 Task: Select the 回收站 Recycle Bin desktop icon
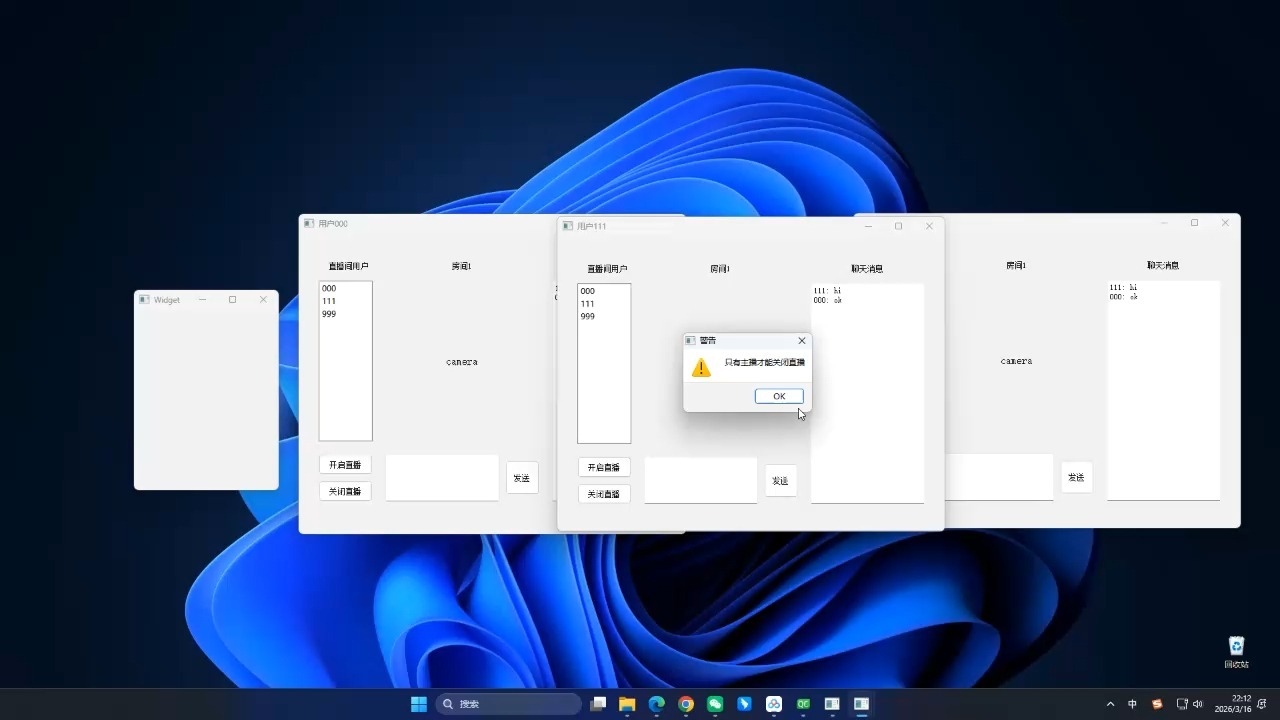1236,652
